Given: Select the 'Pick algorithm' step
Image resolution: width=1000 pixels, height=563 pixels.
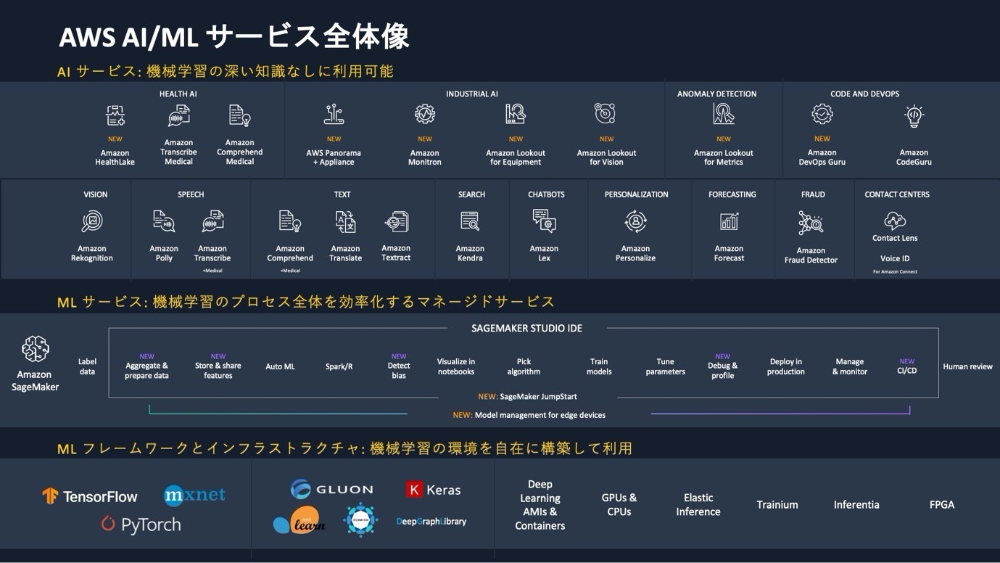Looking at the screenshot, I should pyautogui.click(x=524, y=367).
